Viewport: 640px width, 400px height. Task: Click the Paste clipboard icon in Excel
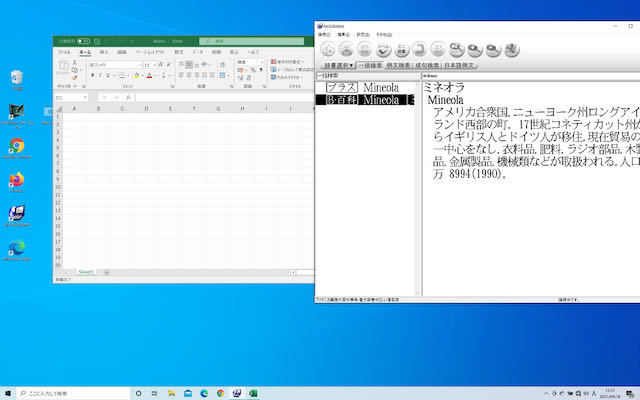[x=63, y=67]
